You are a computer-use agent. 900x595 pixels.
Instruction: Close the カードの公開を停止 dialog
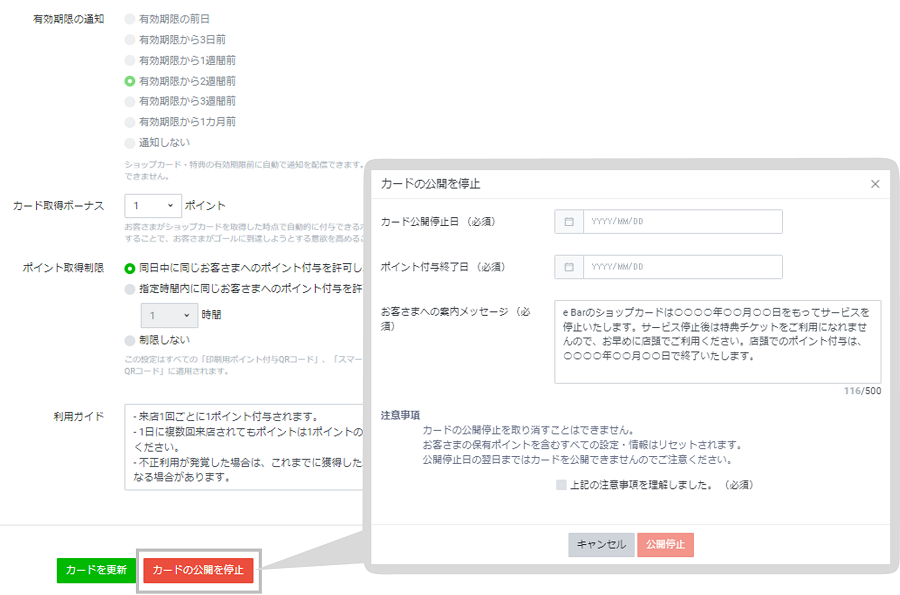click(x=875, y=184)
